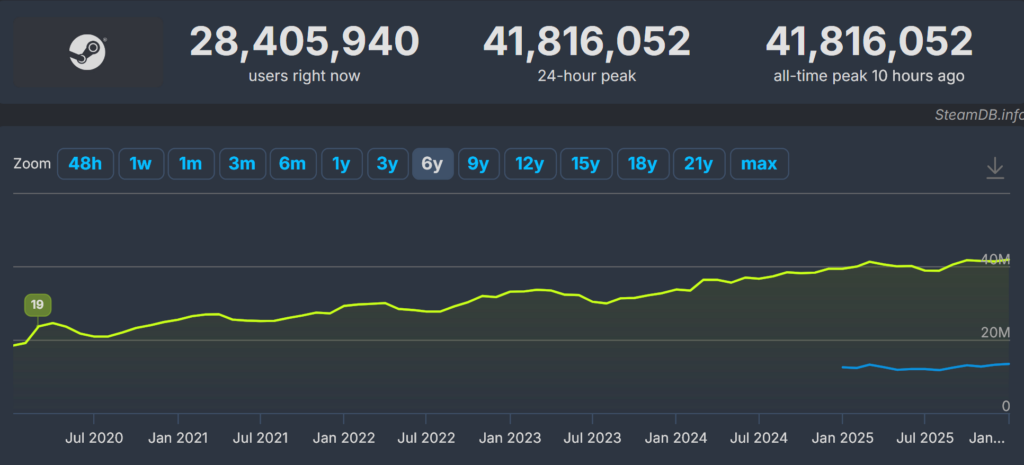
Task: Set zoom range to 12y
Action: (x=530, y=164)
